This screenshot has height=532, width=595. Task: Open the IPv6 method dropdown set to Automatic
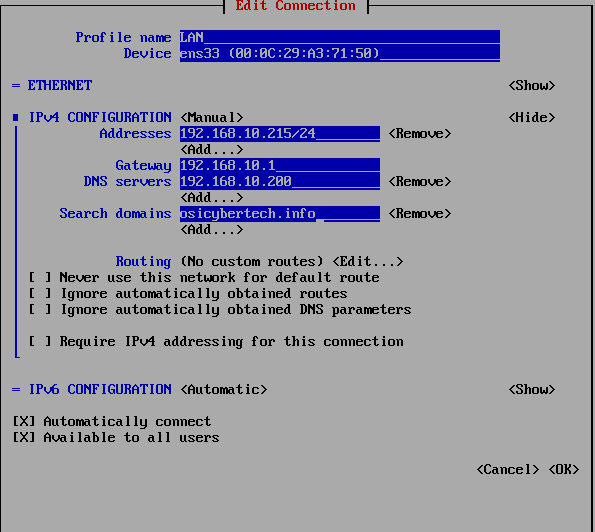tap(224, 389)
